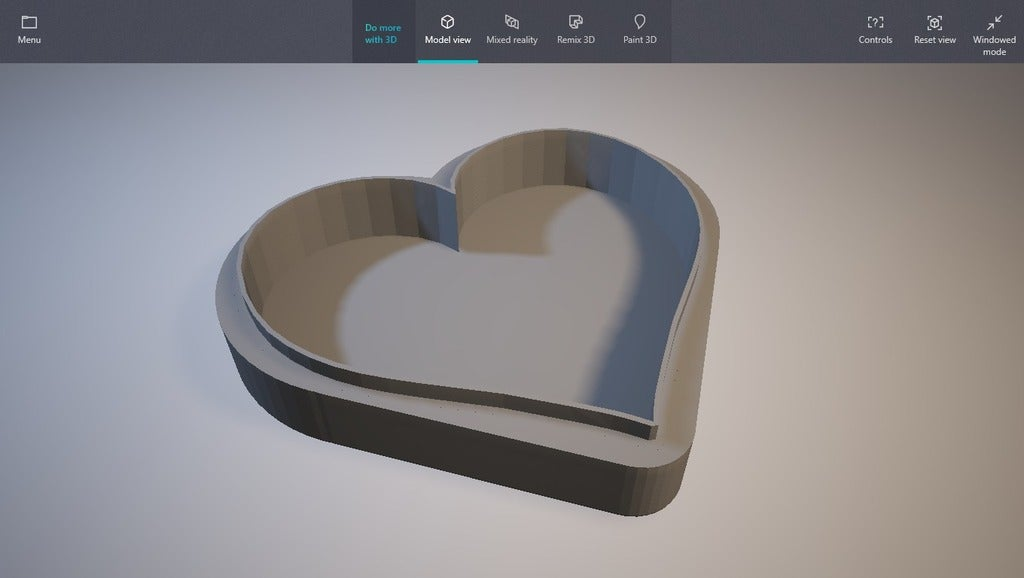Open the model with the Paint 3D icon
This screenshot has width=1024, height=578.
(639, 20)
